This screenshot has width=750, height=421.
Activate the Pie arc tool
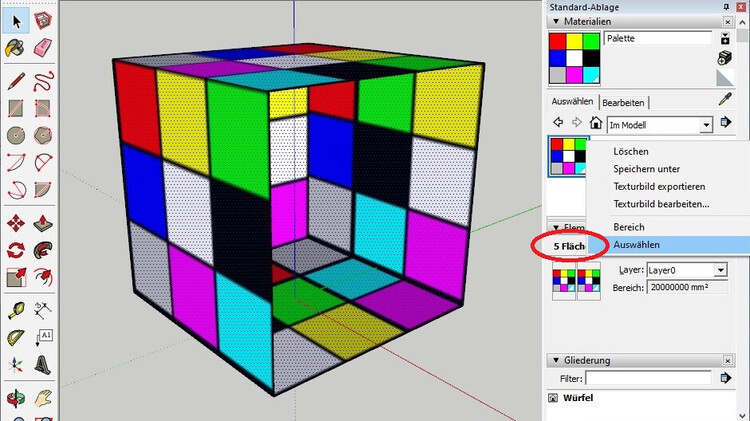coord(43,190)
